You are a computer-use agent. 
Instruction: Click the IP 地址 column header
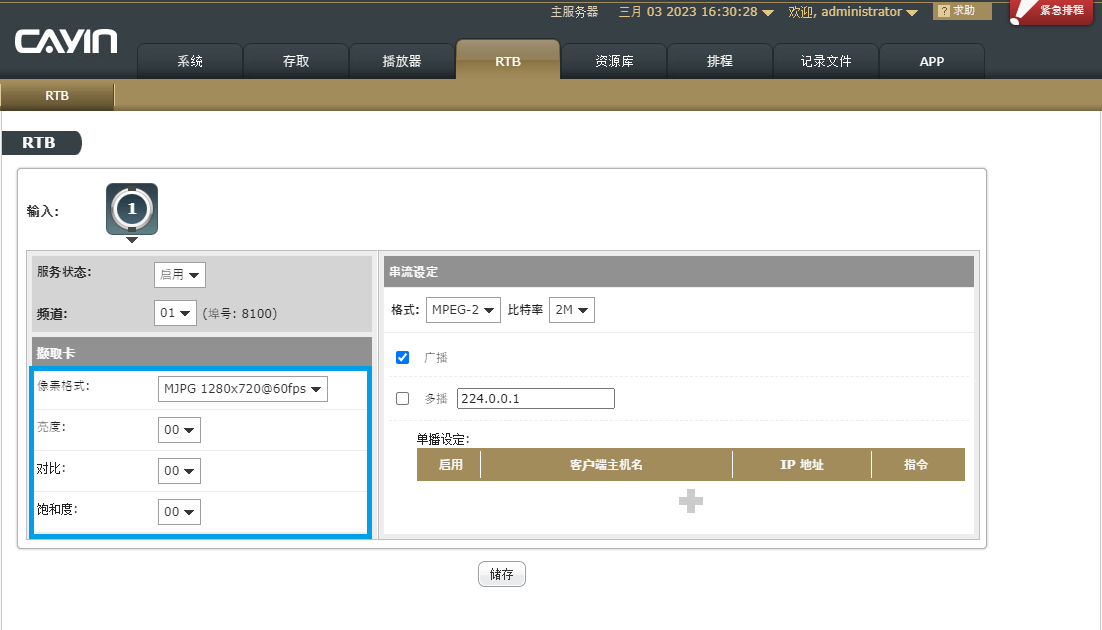802,465
